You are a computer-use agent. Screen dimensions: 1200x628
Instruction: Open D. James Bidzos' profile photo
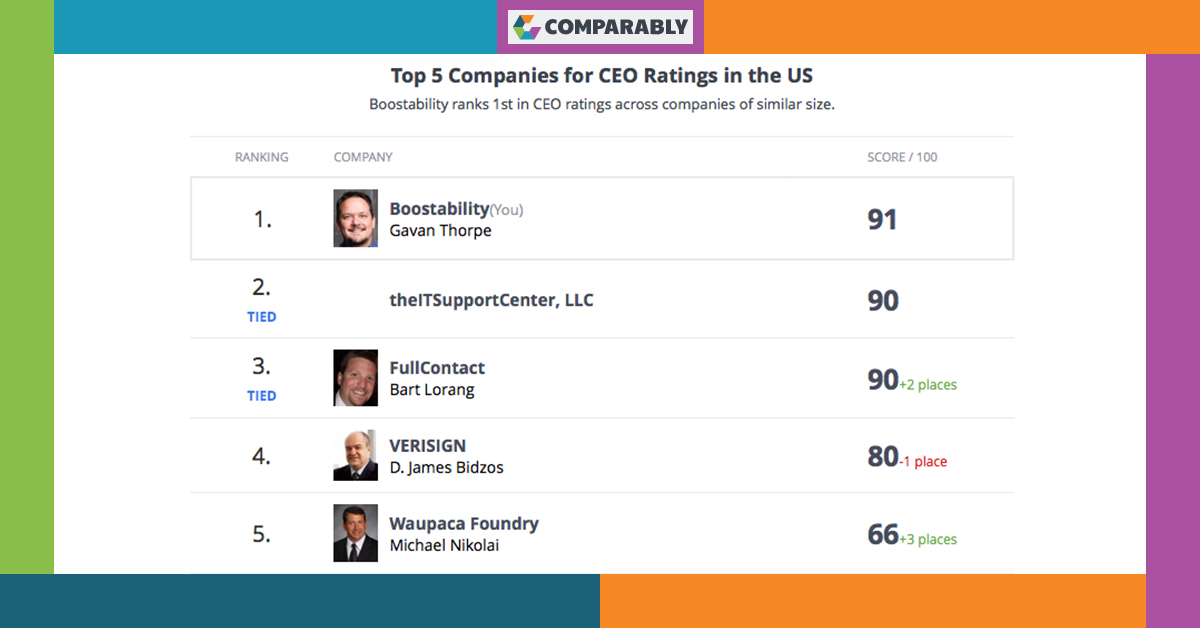[x=355, y=455]
